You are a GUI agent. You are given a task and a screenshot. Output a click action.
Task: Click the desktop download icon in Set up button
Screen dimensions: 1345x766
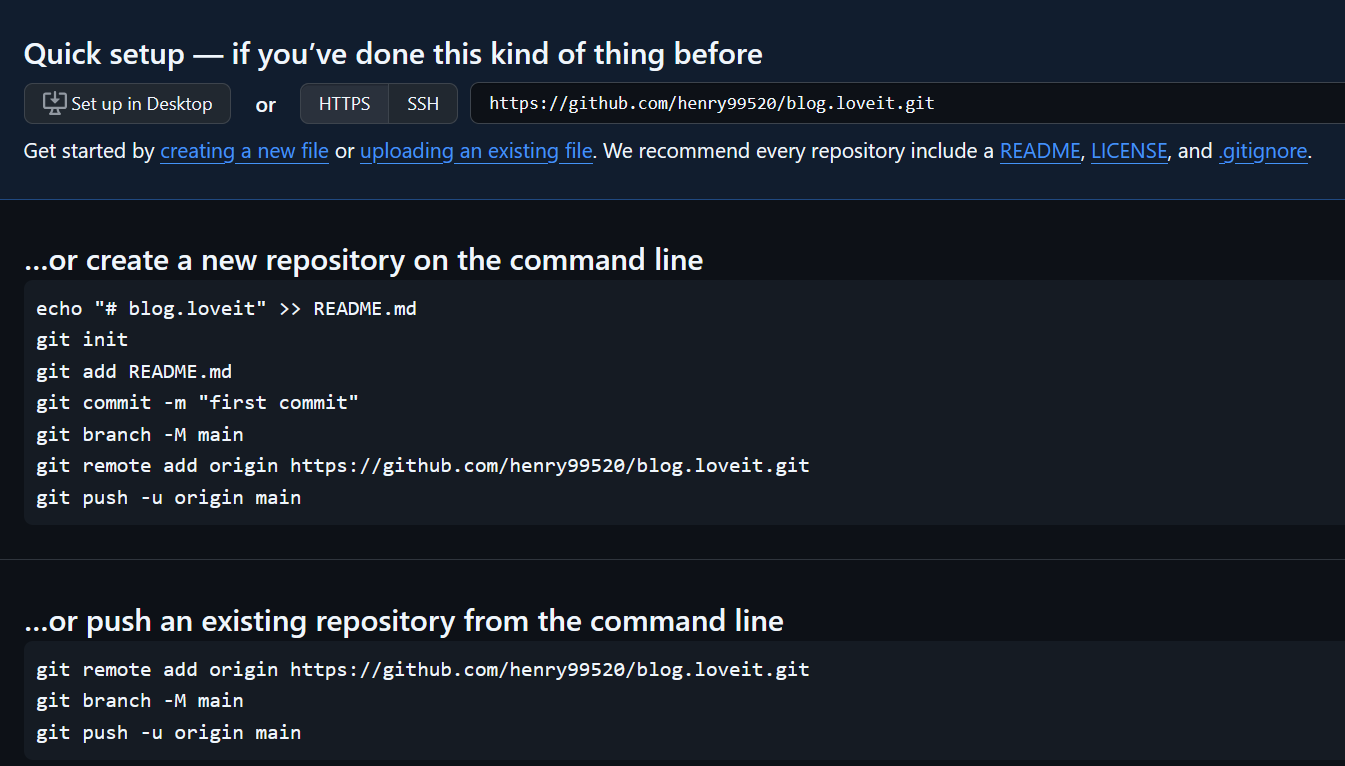tap(54, 103)
